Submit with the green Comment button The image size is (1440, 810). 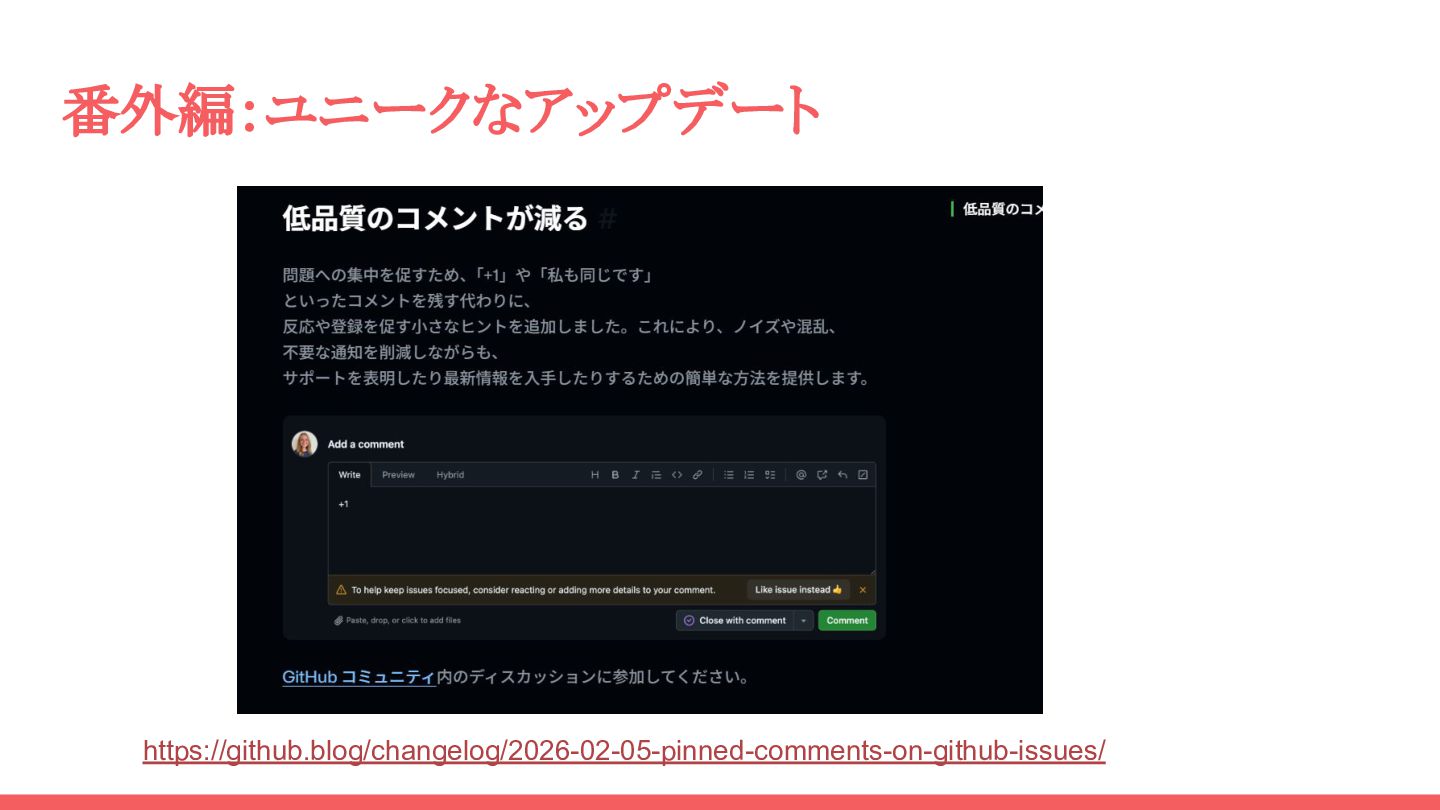847,620
